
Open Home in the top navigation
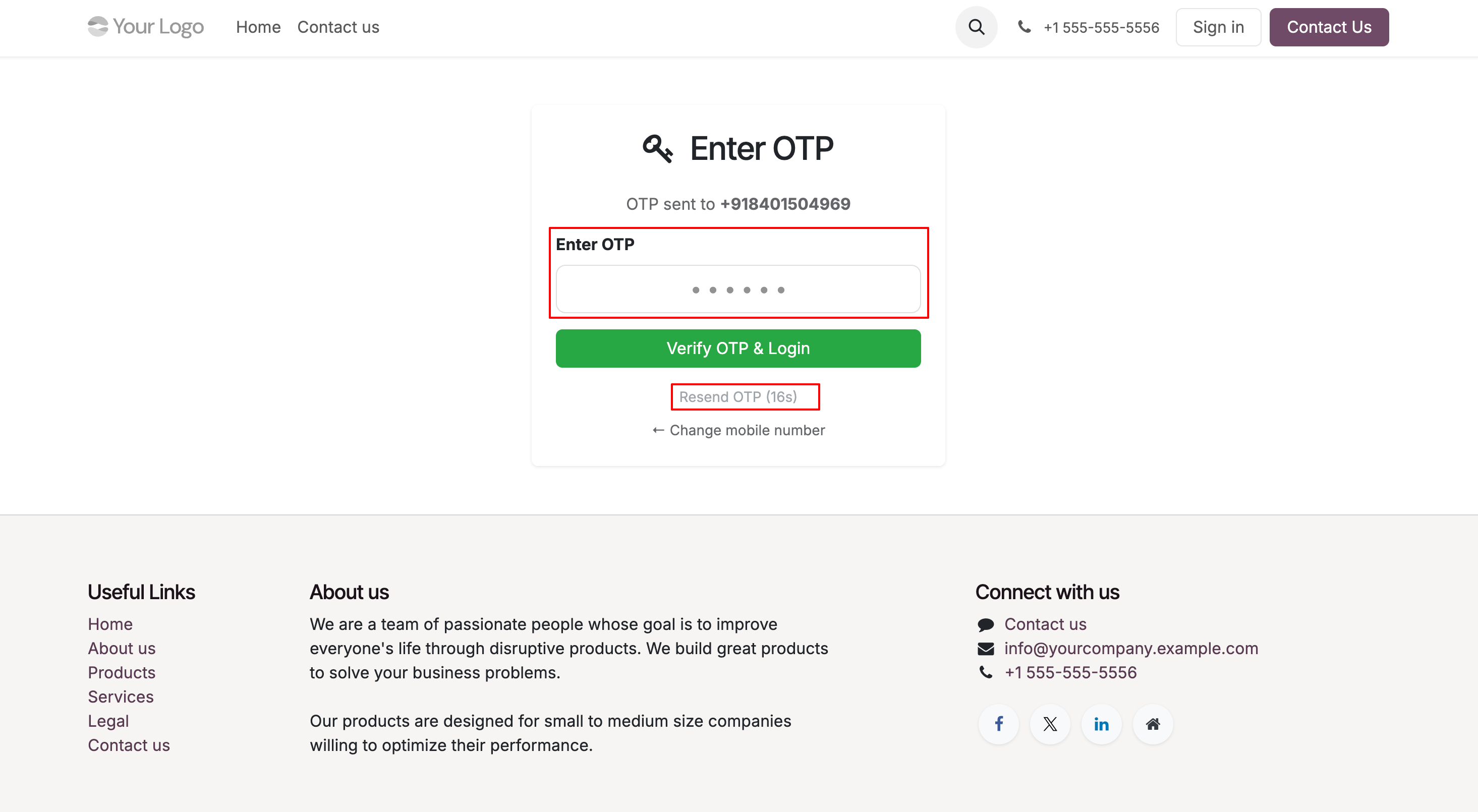tap(258, 27)
